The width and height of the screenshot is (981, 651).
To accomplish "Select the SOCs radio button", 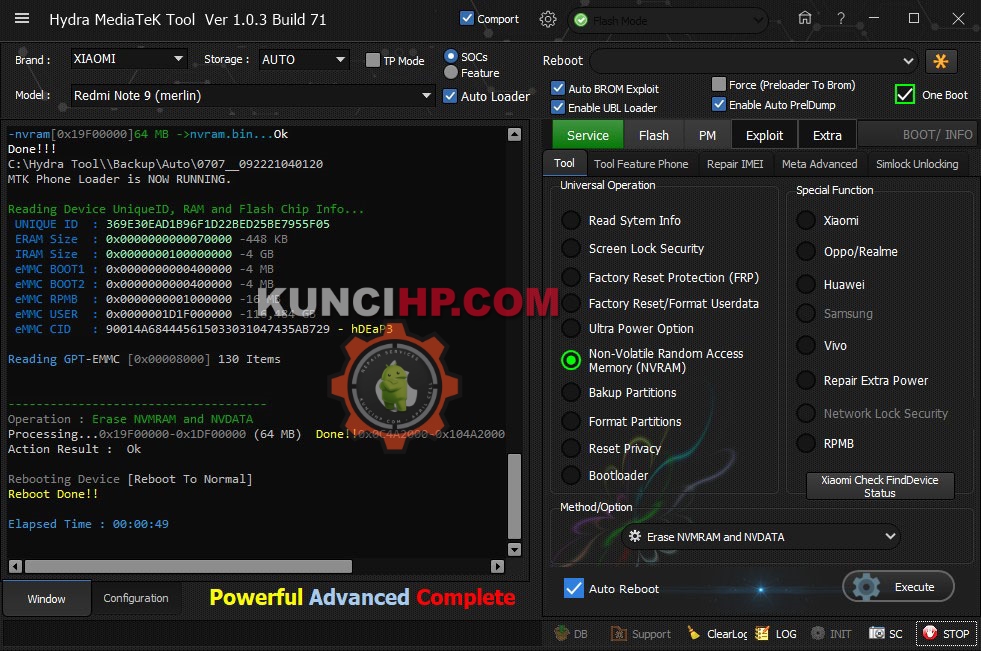I will (x=450, y=56).
